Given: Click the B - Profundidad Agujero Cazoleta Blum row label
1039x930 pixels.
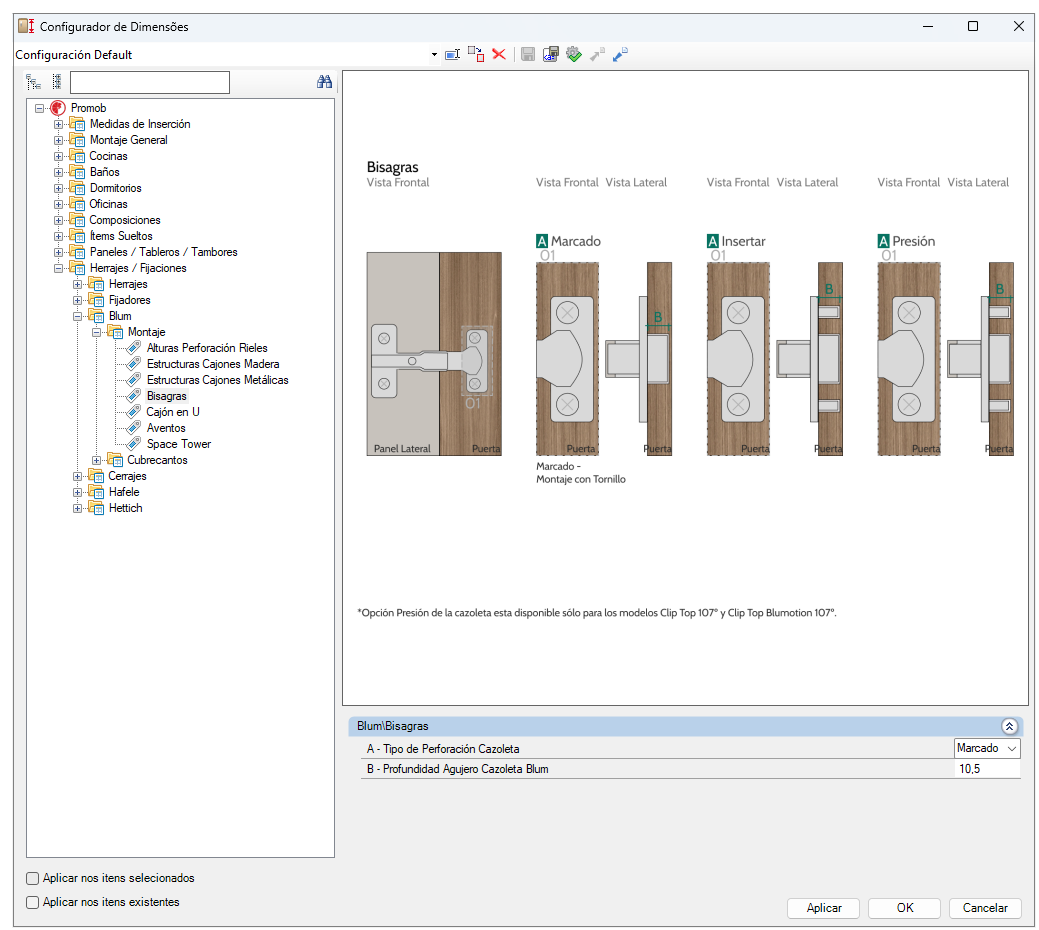Looking at the screenshot, I should 457,769.
